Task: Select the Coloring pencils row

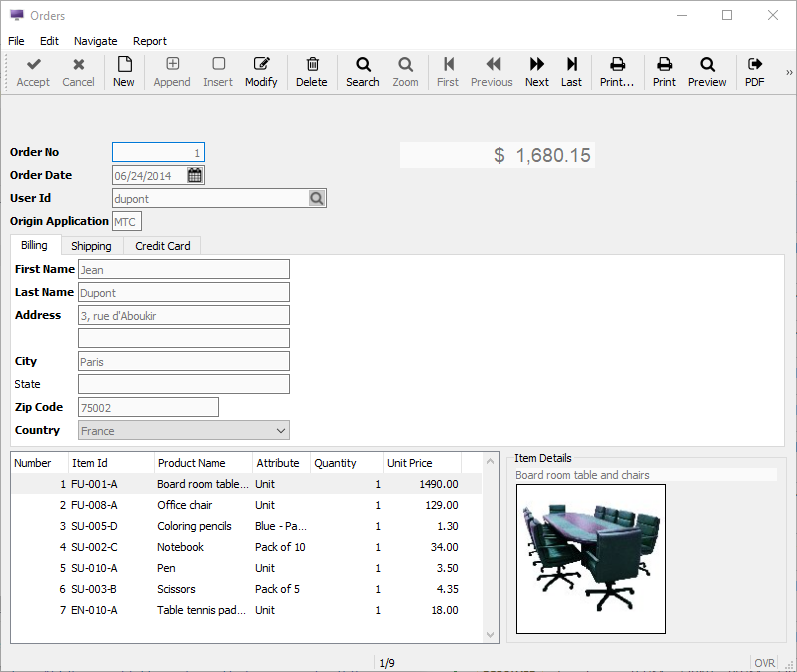Action: pos(247,526)
